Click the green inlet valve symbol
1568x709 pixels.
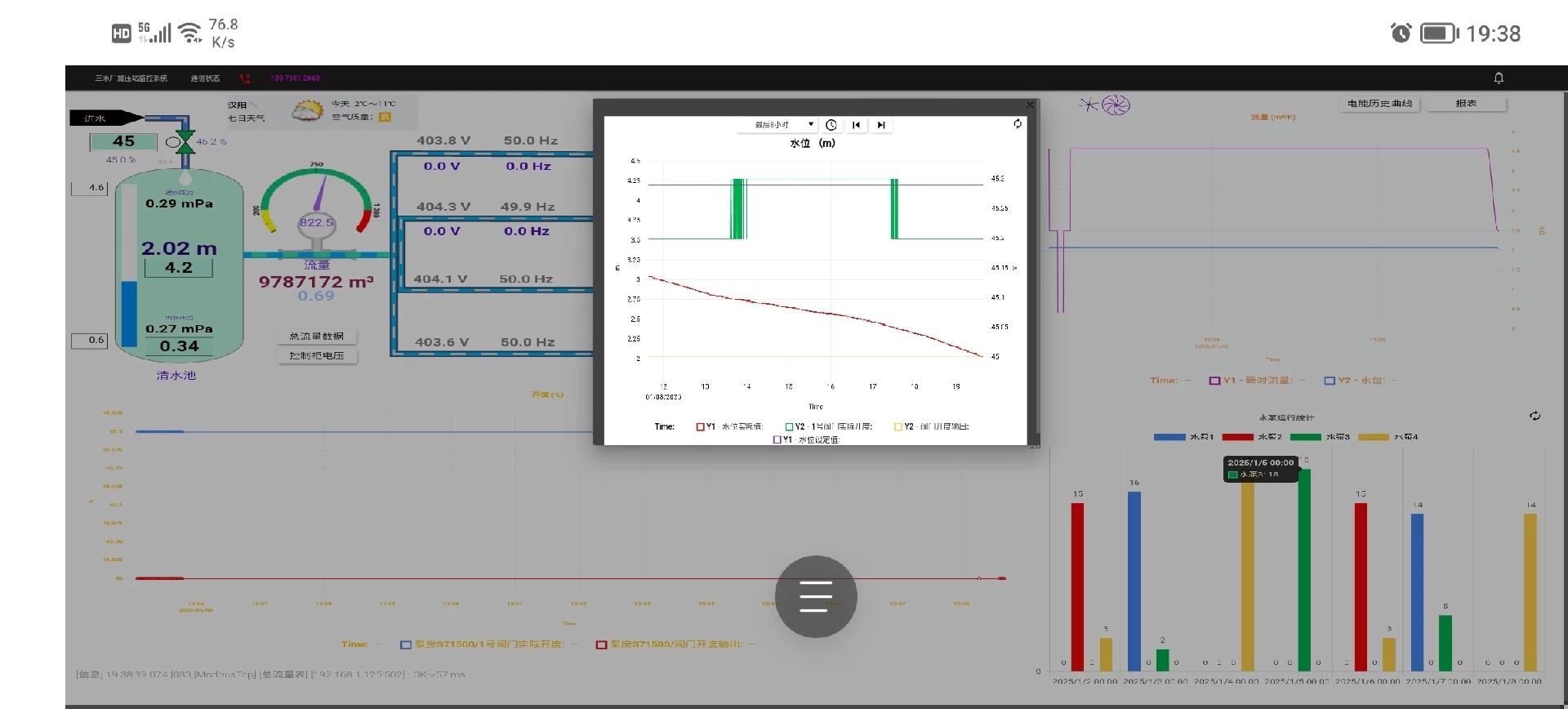pos(185,141)
